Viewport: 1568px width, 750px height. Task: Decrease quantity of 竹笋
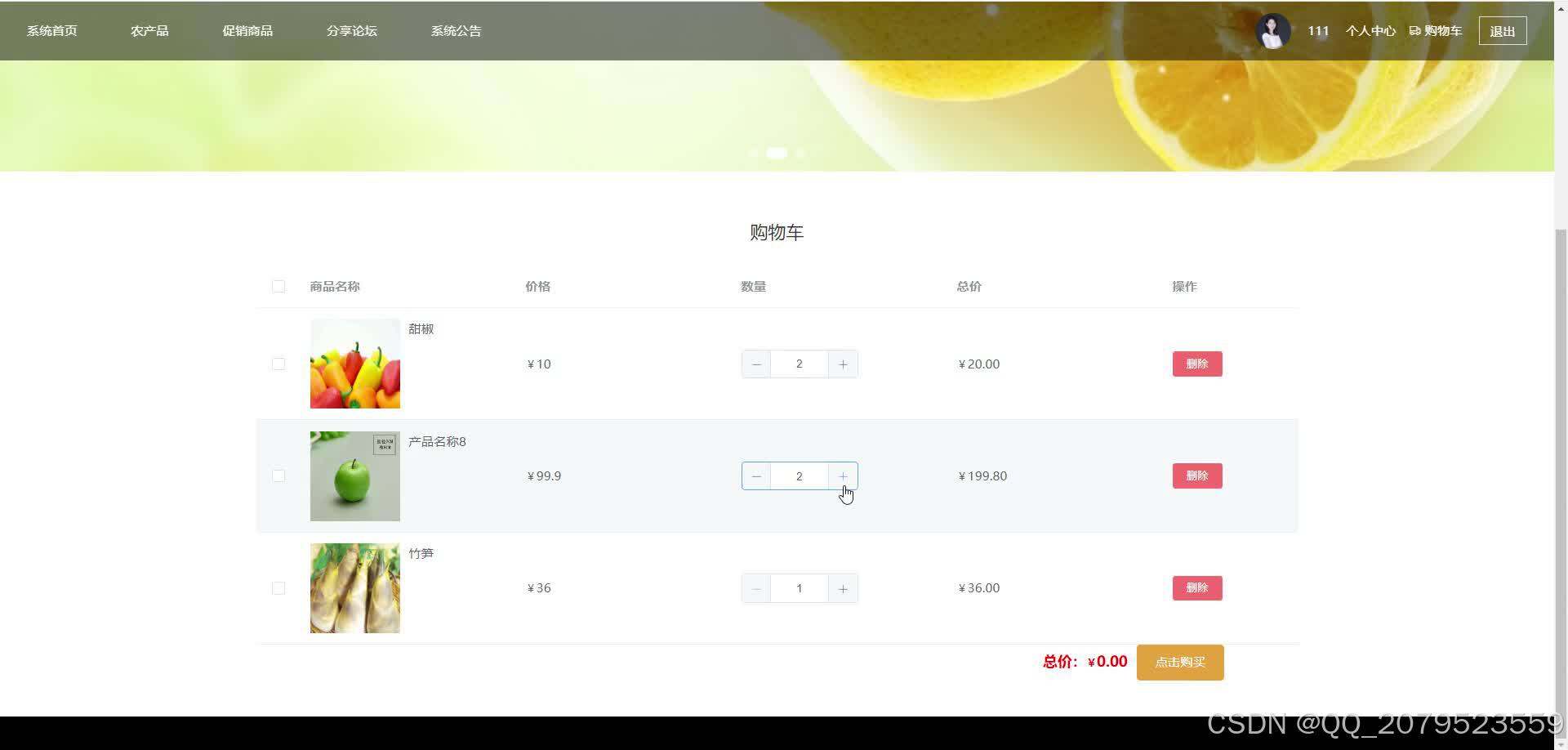click(x=756, y=588)
